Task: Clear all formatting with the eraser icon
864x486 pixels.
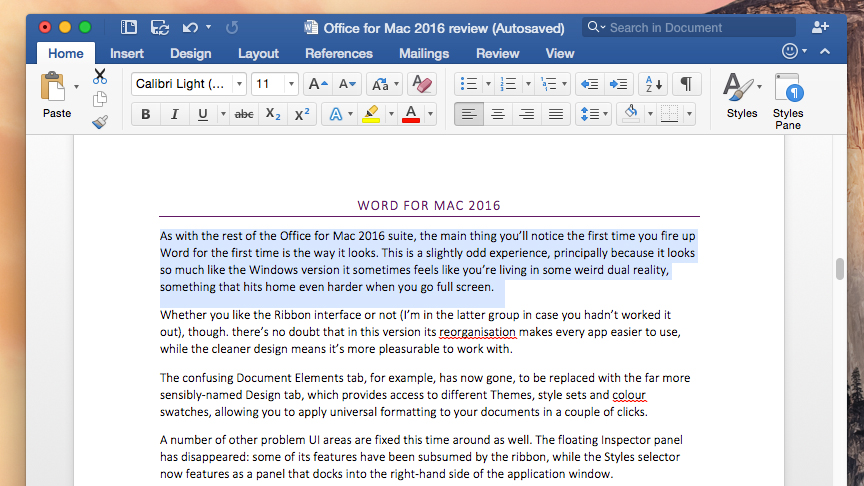Action: coord(422,84)
